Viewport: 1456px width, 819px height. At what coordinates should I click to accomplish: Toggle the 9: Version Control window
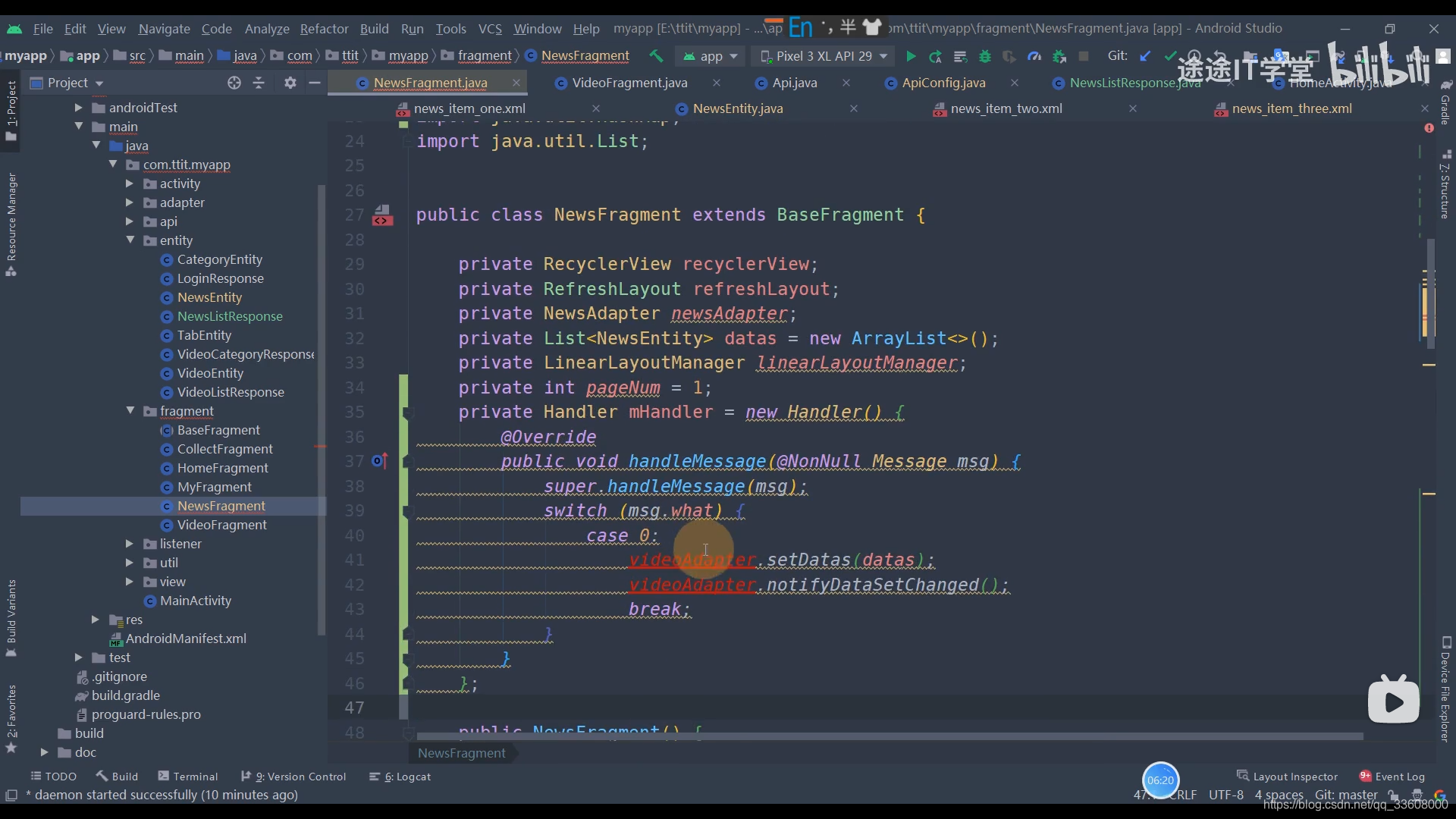(293, 777)
